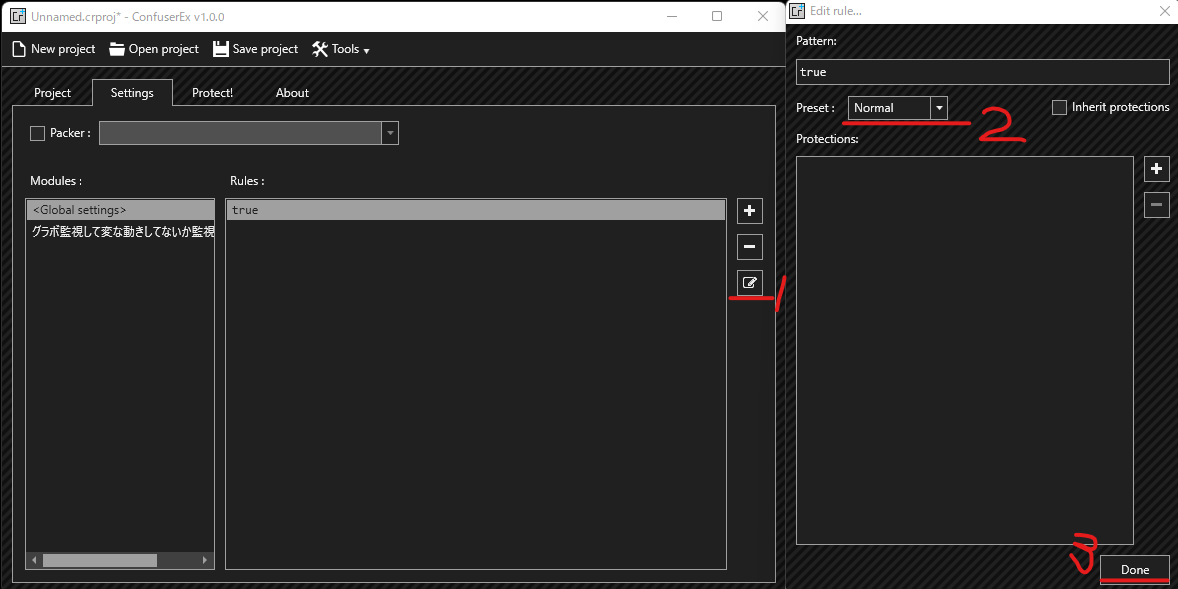This screenshot has height=589, width=1178.
Task: Toggle the Inherit protections checkbox
Action: [1059, 107]
